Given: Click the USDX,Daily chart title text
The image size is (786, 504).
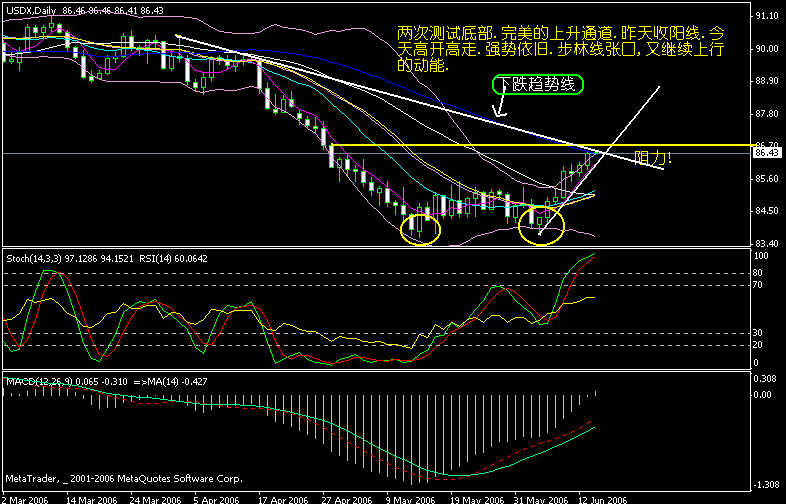Looking at the screenshot, I should [32, 10].
